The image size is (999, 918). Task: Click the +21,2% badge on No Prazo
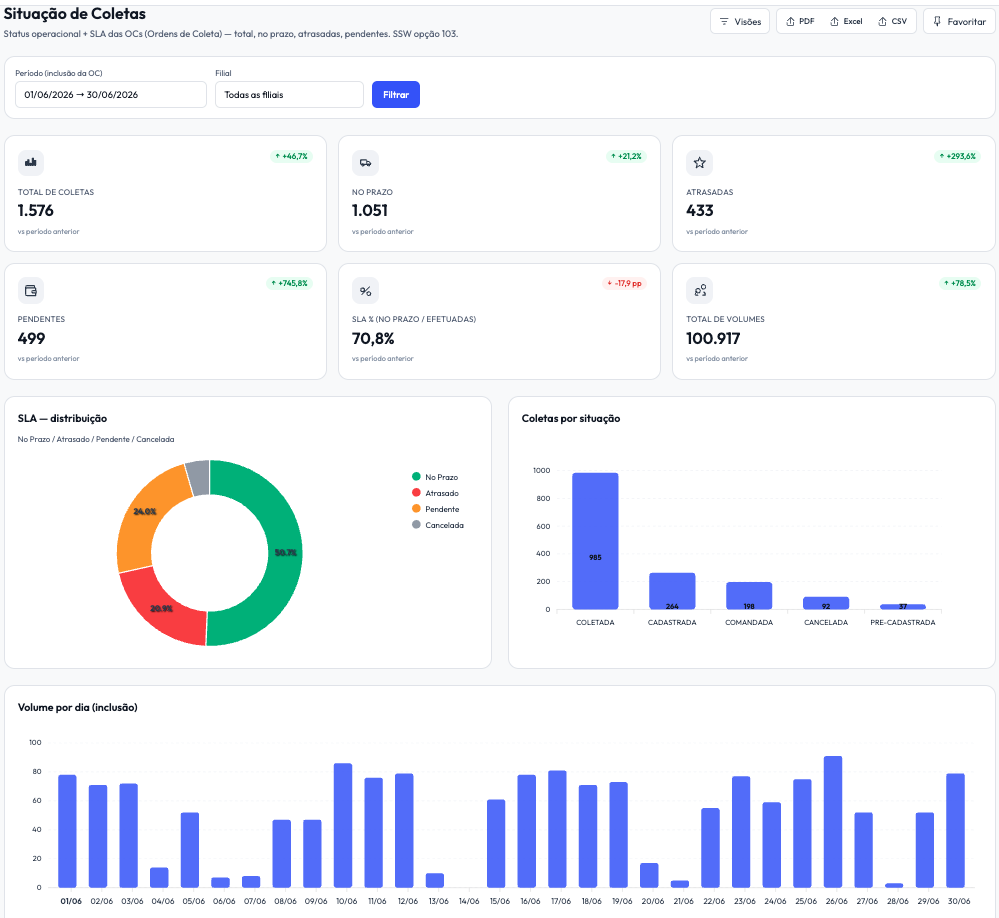[626, 156]
